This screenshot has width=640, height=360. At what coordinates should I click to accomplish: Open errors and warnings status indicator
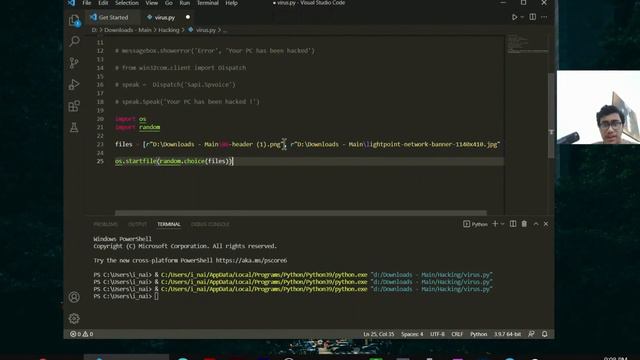click(82, 334)
